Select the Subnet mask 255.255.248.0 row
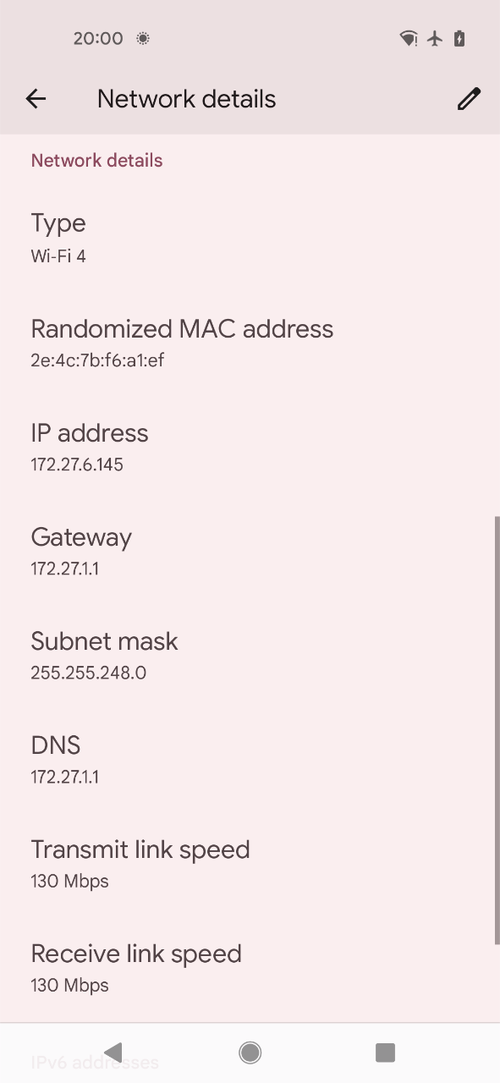Screen dimensions: 500x1083 pos(250,655)
